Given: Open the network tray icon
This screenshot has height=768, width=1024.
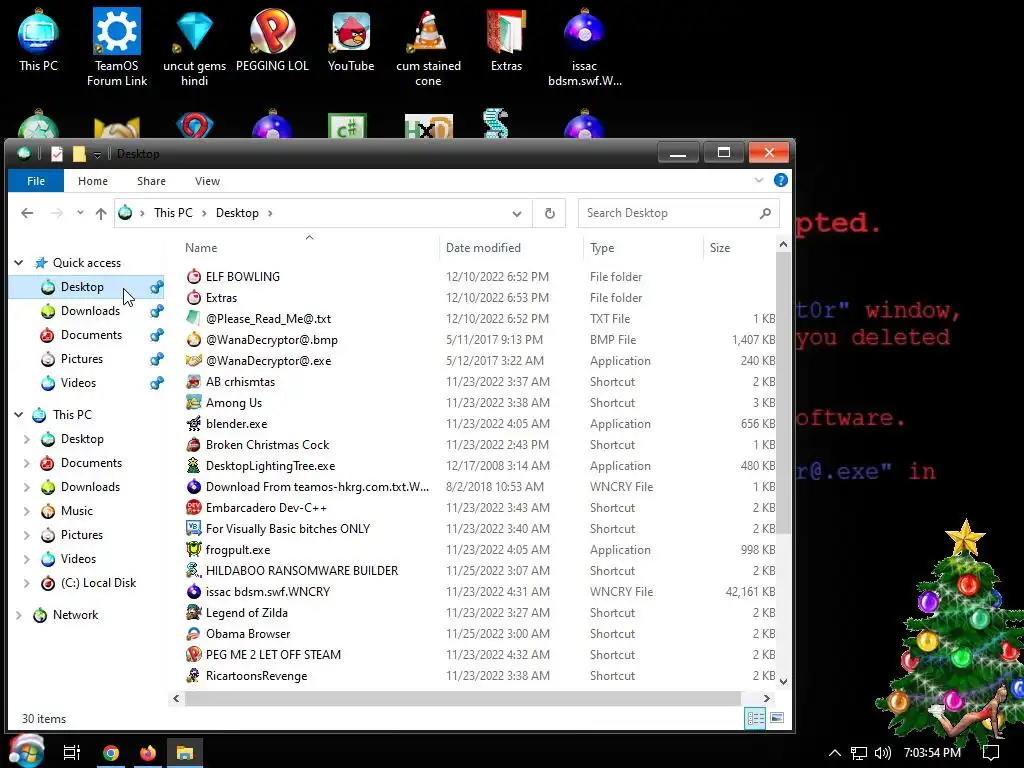Looking at the screenshot, I should pyautogui.click(x=859, y=753).
